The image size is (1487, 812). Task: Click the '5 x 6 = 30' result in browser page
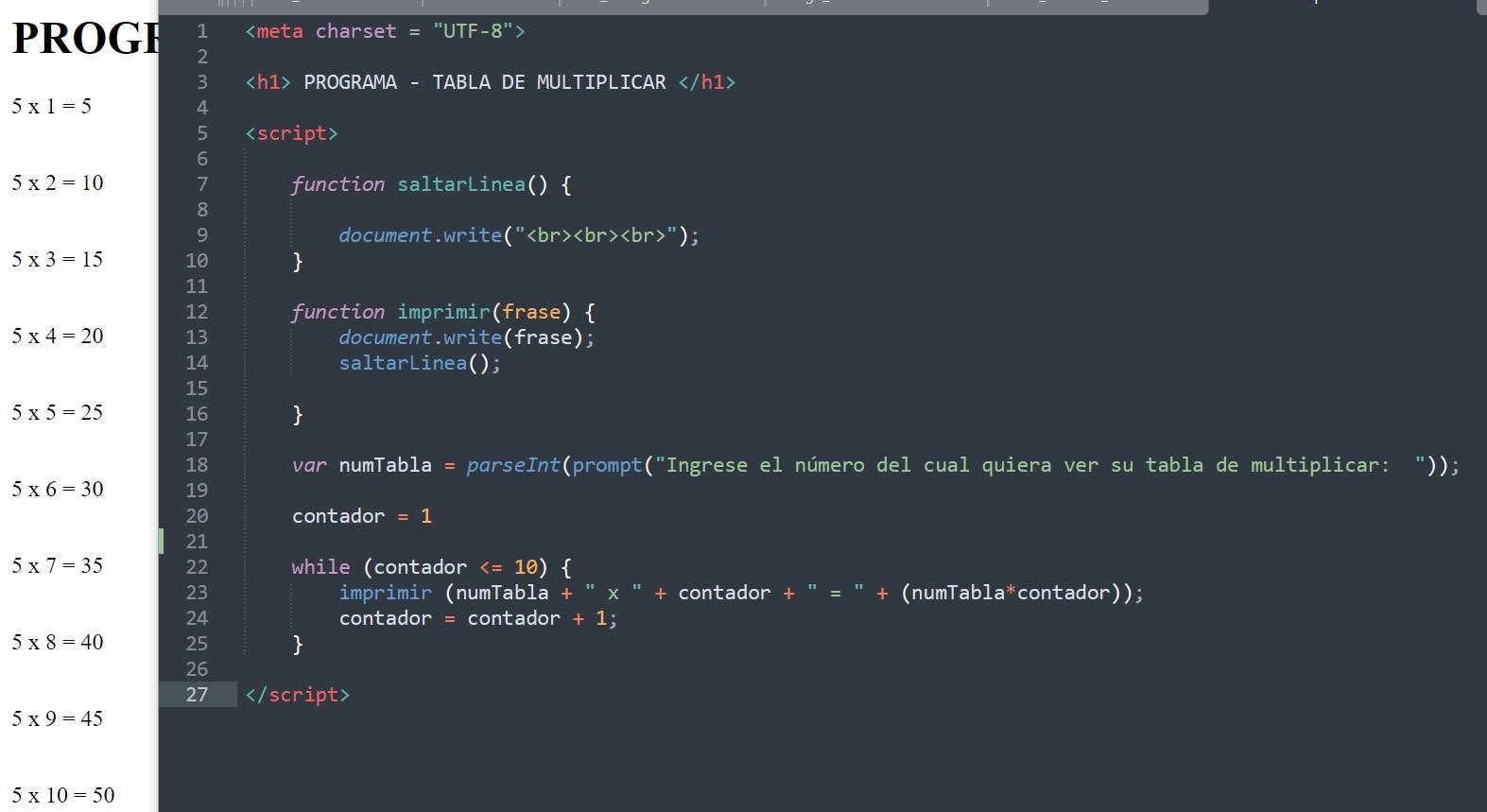pyautogui.click(x=57, y=489)
